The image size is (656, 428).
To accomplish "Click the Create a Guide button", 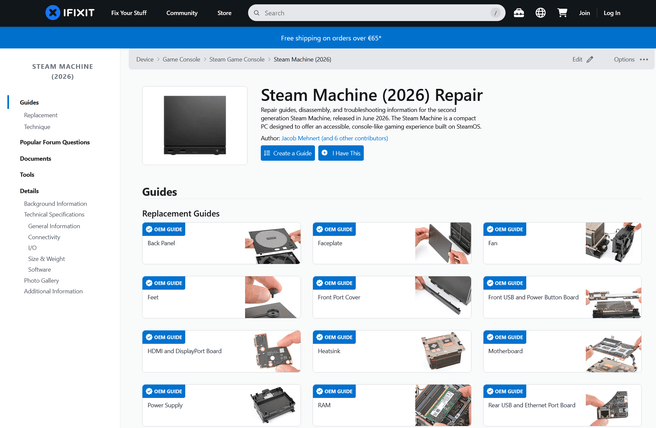I will (x=288, y=153).
